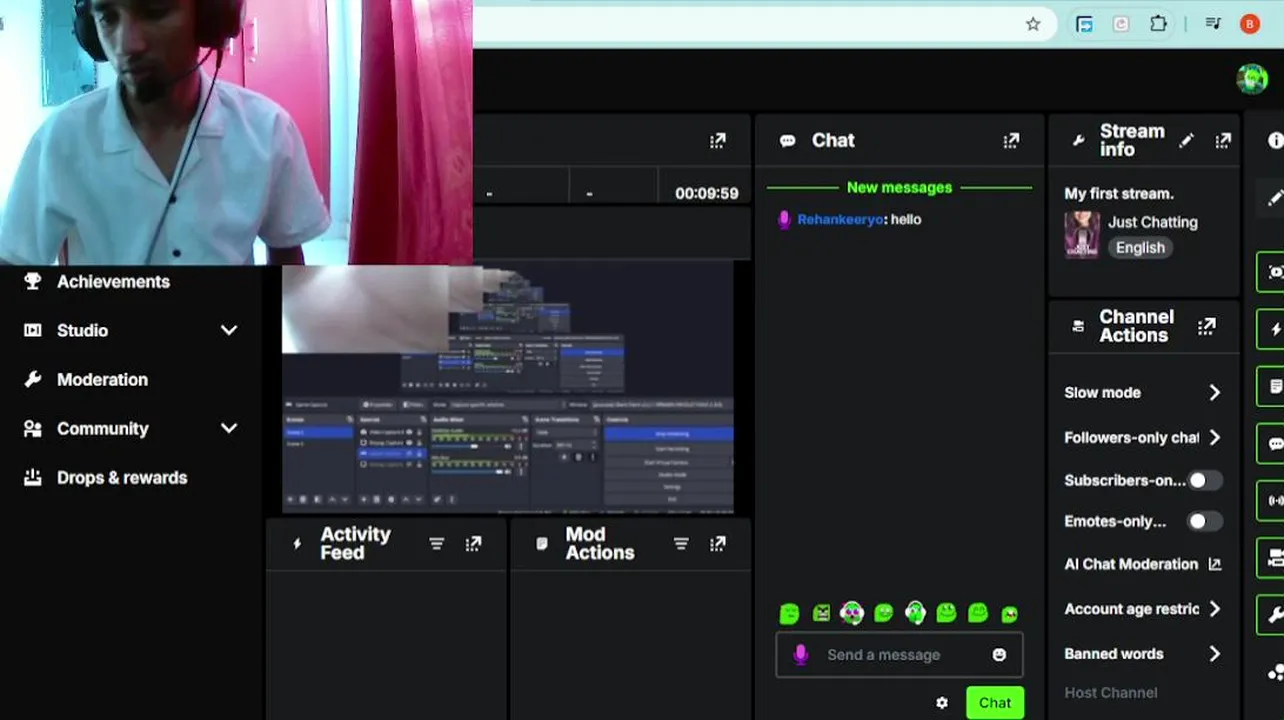Screen dimensions: 1284x720
Task: Pop out the Channel Actions panel
Action: point(1207,326)
